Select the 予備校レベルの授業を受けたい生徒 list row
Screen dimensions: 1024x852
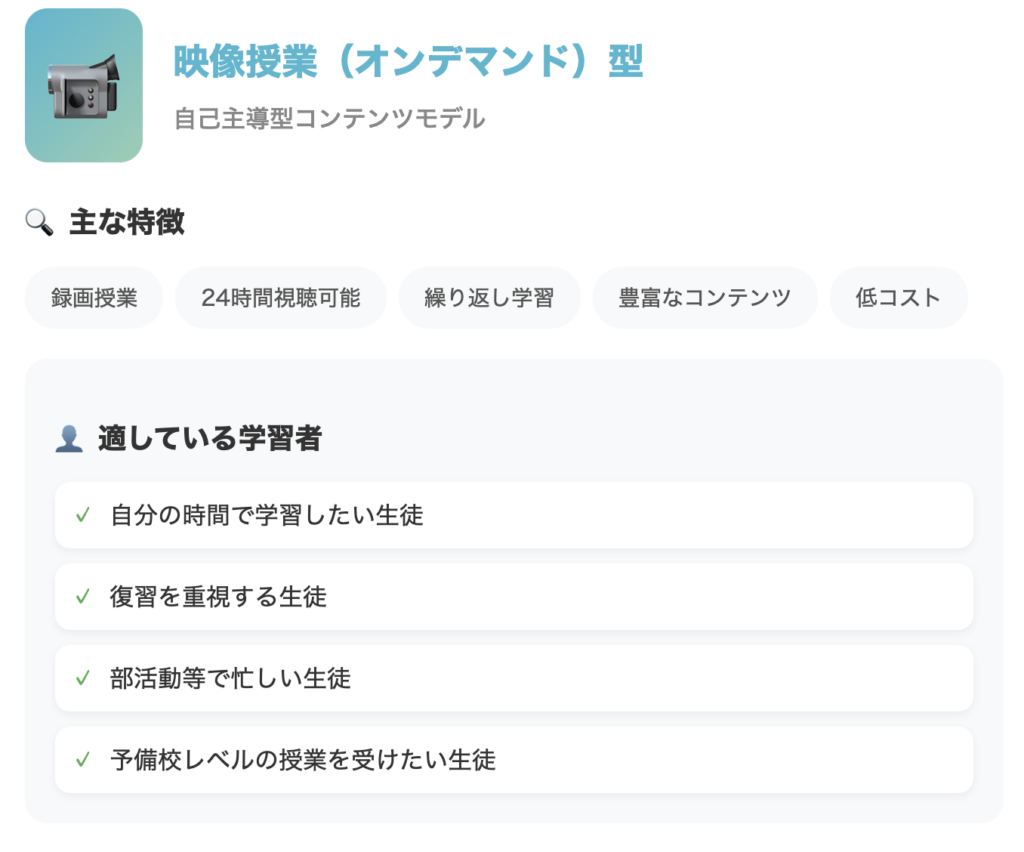pos(514,760)
